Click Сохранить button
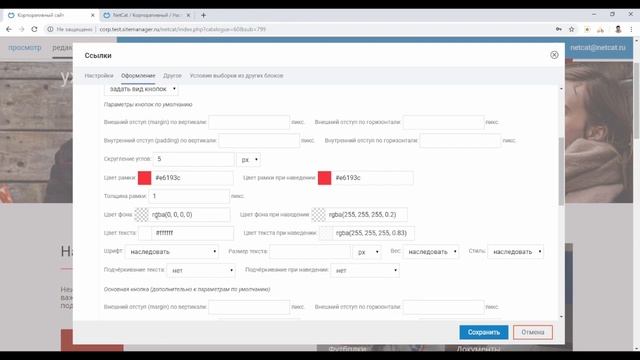640x360 pixels. (x=484, y=332)
